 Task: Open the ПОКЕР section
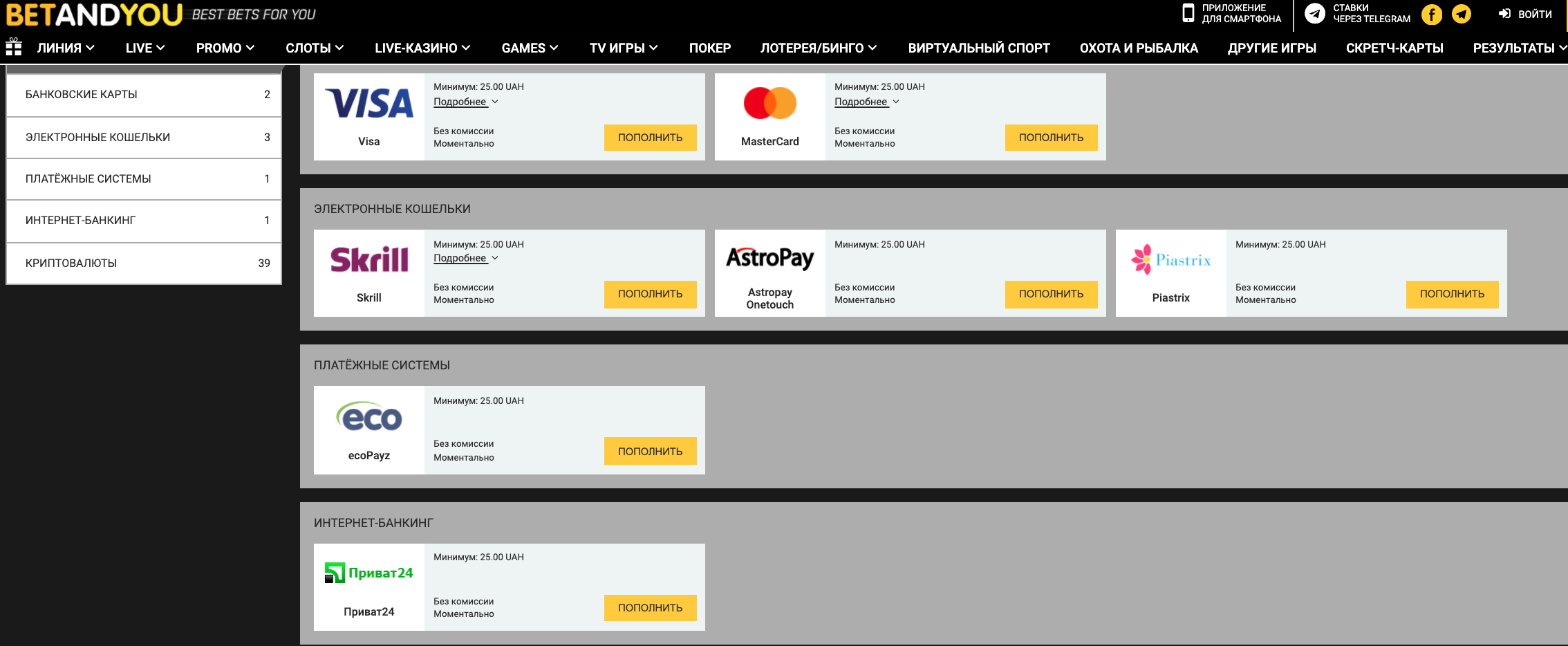710,48
